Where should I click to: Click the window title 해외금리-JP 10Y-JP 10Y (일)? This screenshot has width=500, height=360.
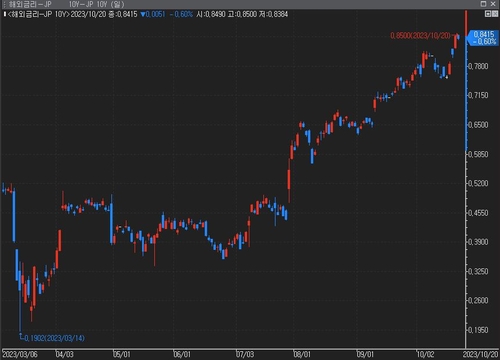point(67,4)
